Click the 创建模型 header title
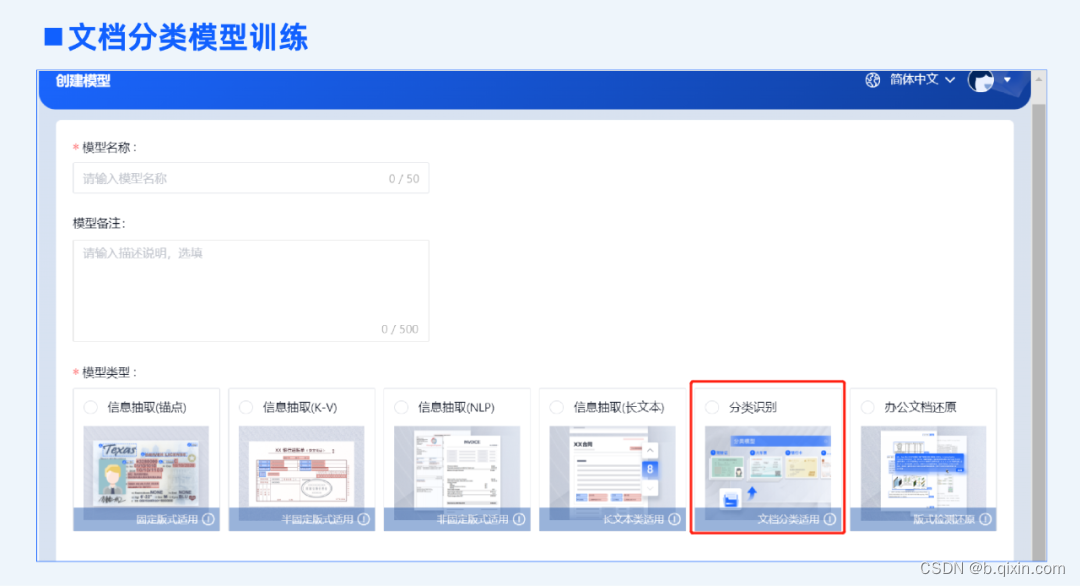The image size is (1080, 586). (83, 81)
